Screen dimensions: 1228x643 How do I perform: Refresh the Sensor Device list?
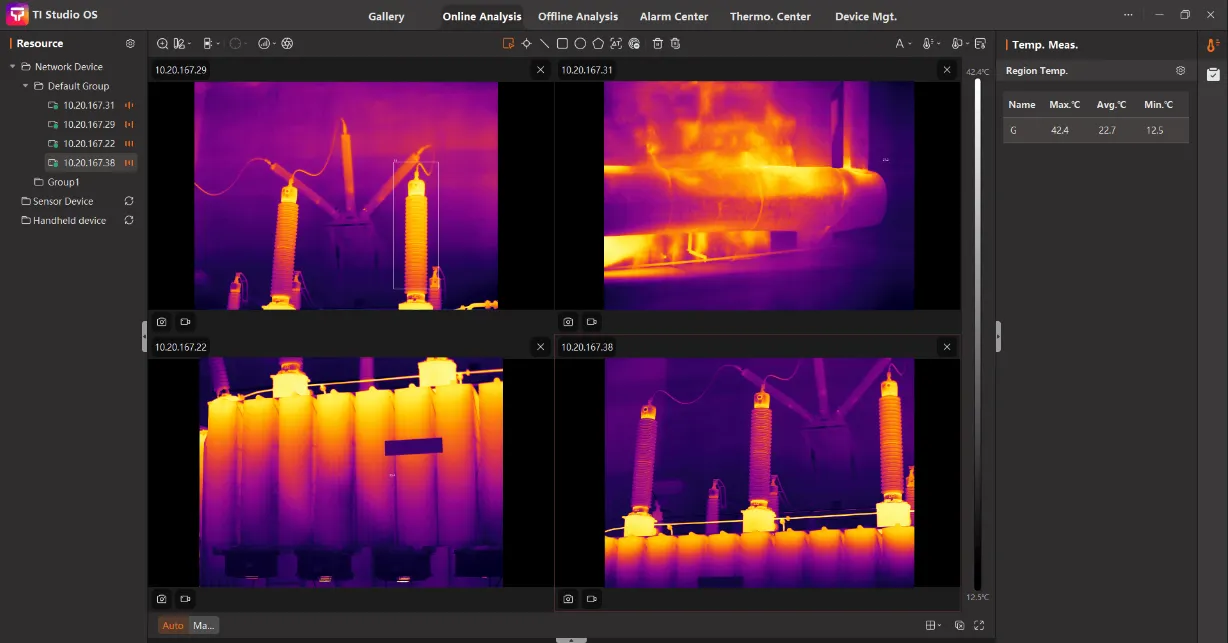[x=129, y=201]
